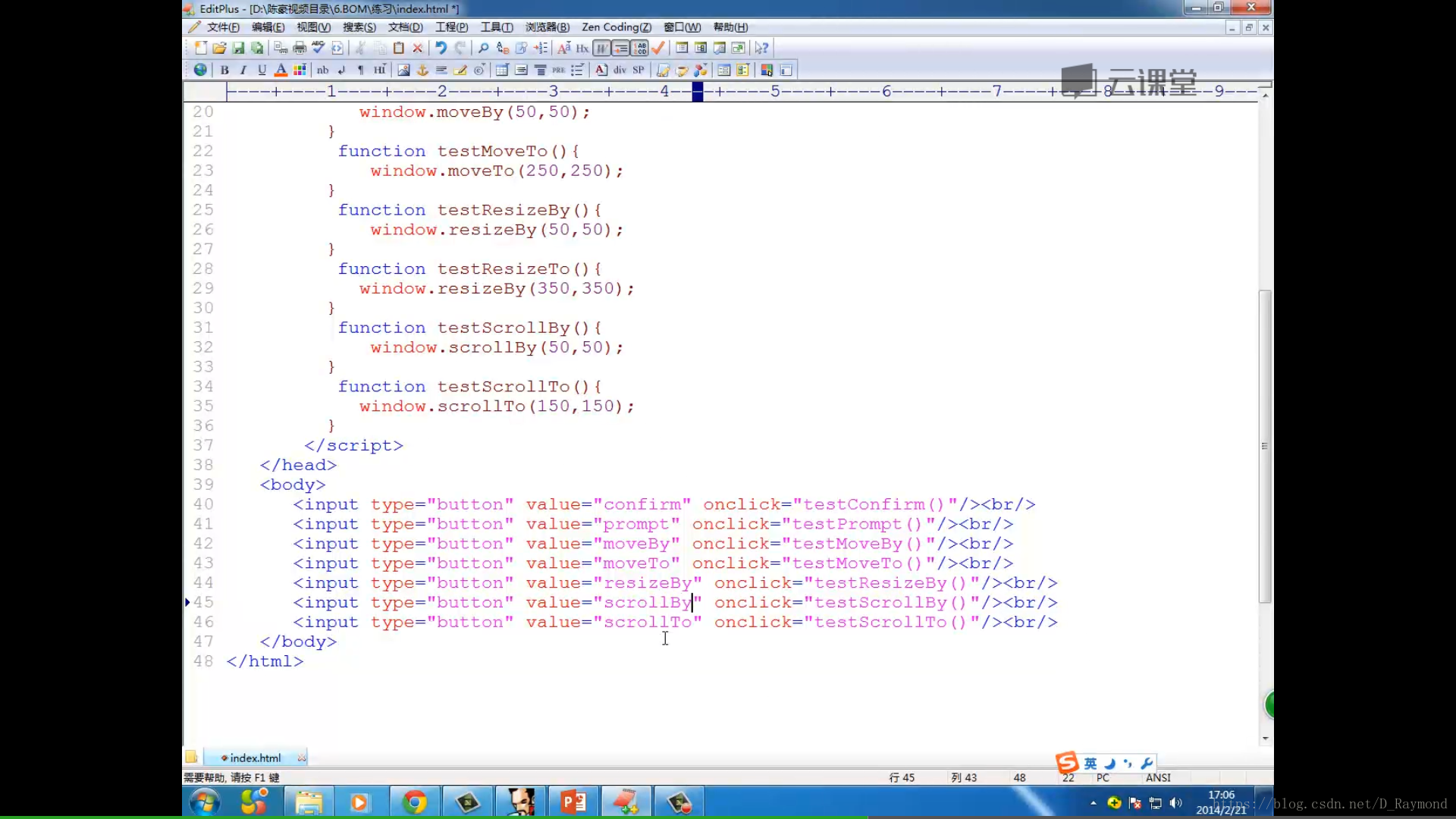
Task: Open the font Aa dropdown in toolbar
Action: (x=563, y=48)
